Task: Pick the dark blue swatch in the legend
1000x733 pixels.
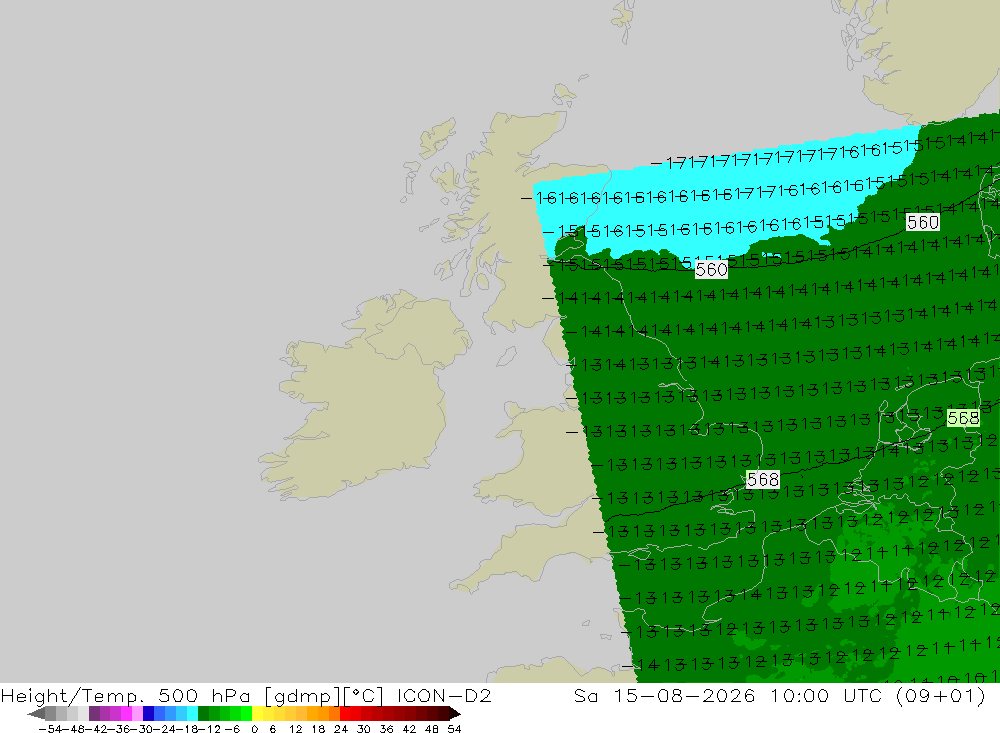Action: point(149,713)
